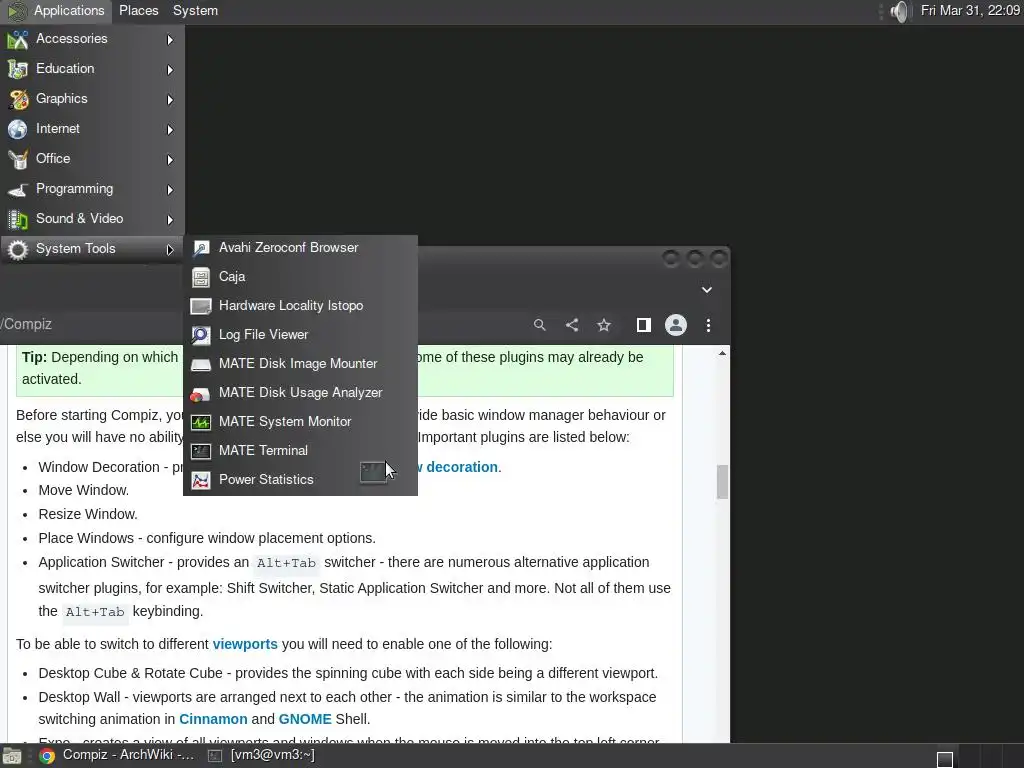Click the show desktop panel icon
Viewport: 1024px width, 768px height.
(x=12, y=756)
